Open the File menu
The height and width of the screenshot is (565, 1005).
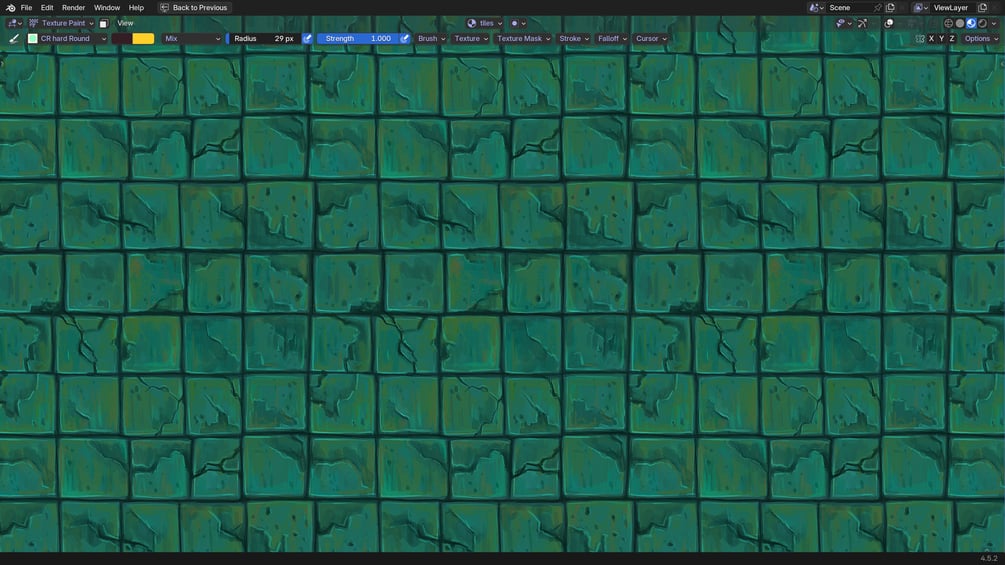point(26,8)
